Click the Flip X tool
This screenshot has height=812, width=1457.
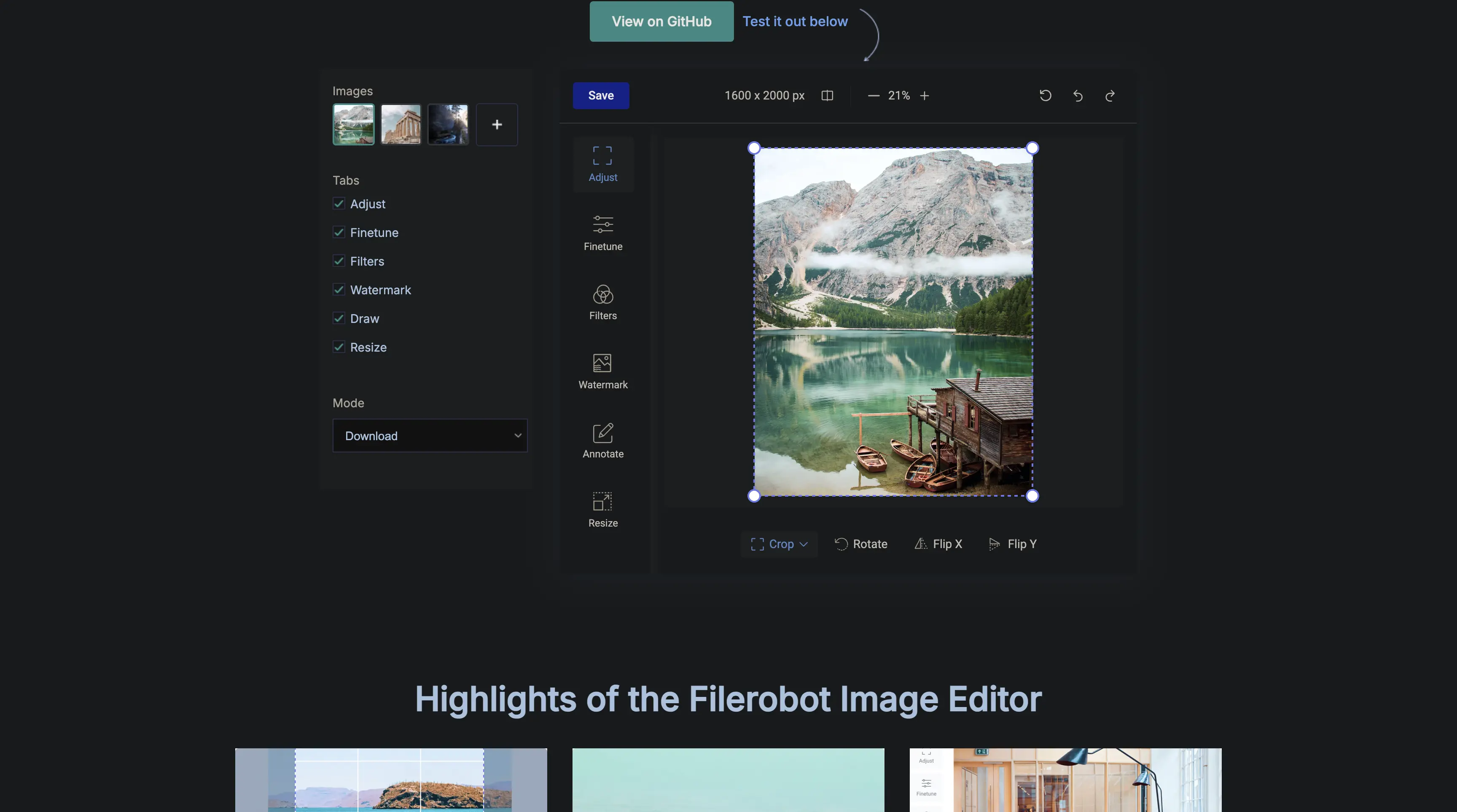tap(938, 544)
